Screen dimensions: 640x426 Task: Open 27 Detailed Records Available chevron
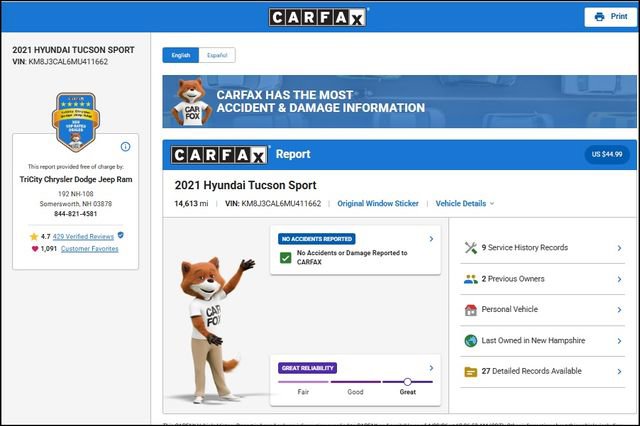point(619,371)
